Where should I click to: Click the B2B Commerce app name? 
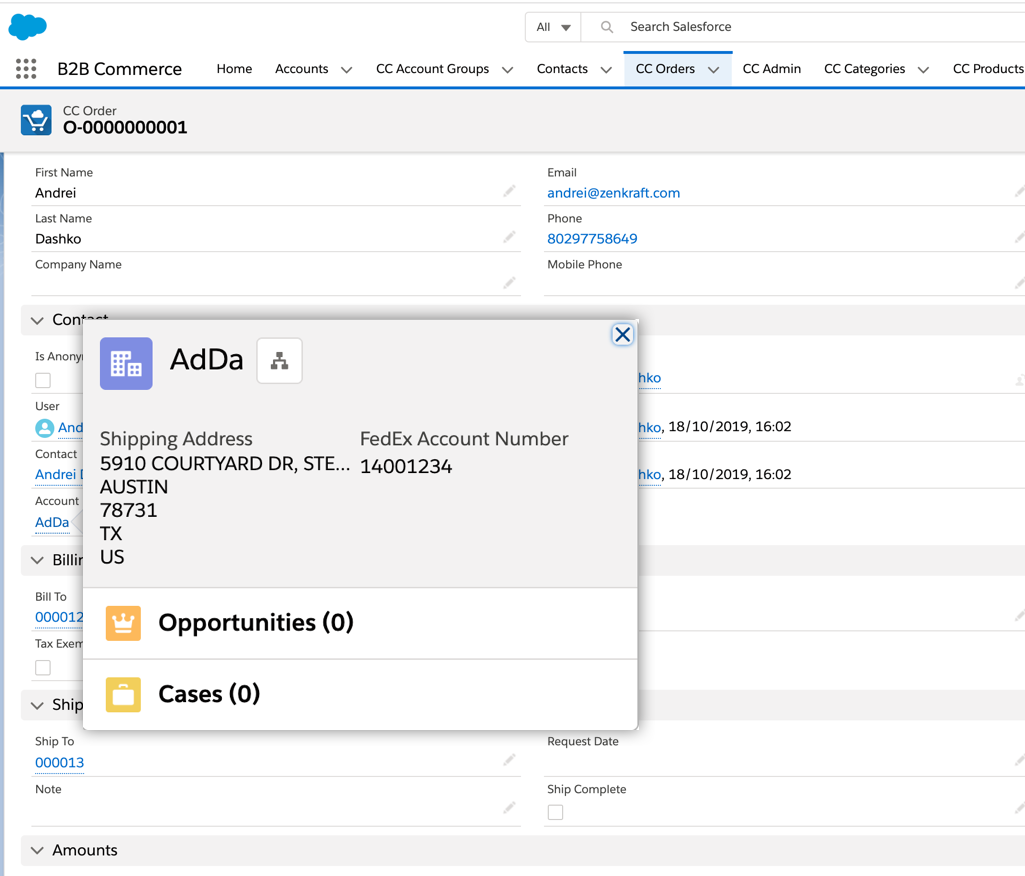[x=120, y=69]
